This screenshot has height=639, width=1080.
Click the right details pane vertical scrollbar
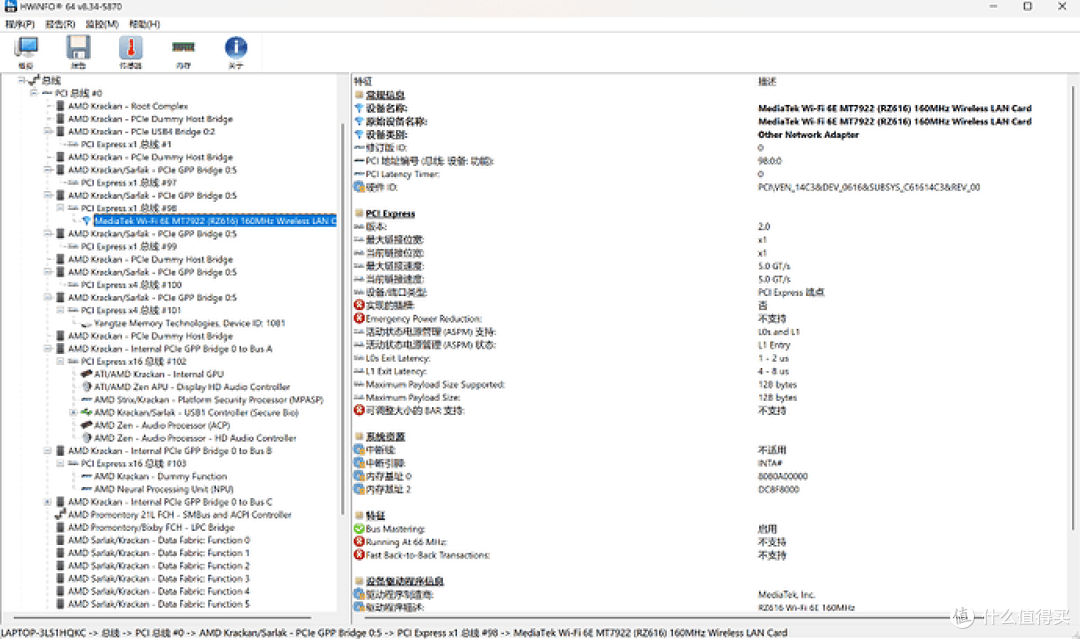tap(1073, 306)
